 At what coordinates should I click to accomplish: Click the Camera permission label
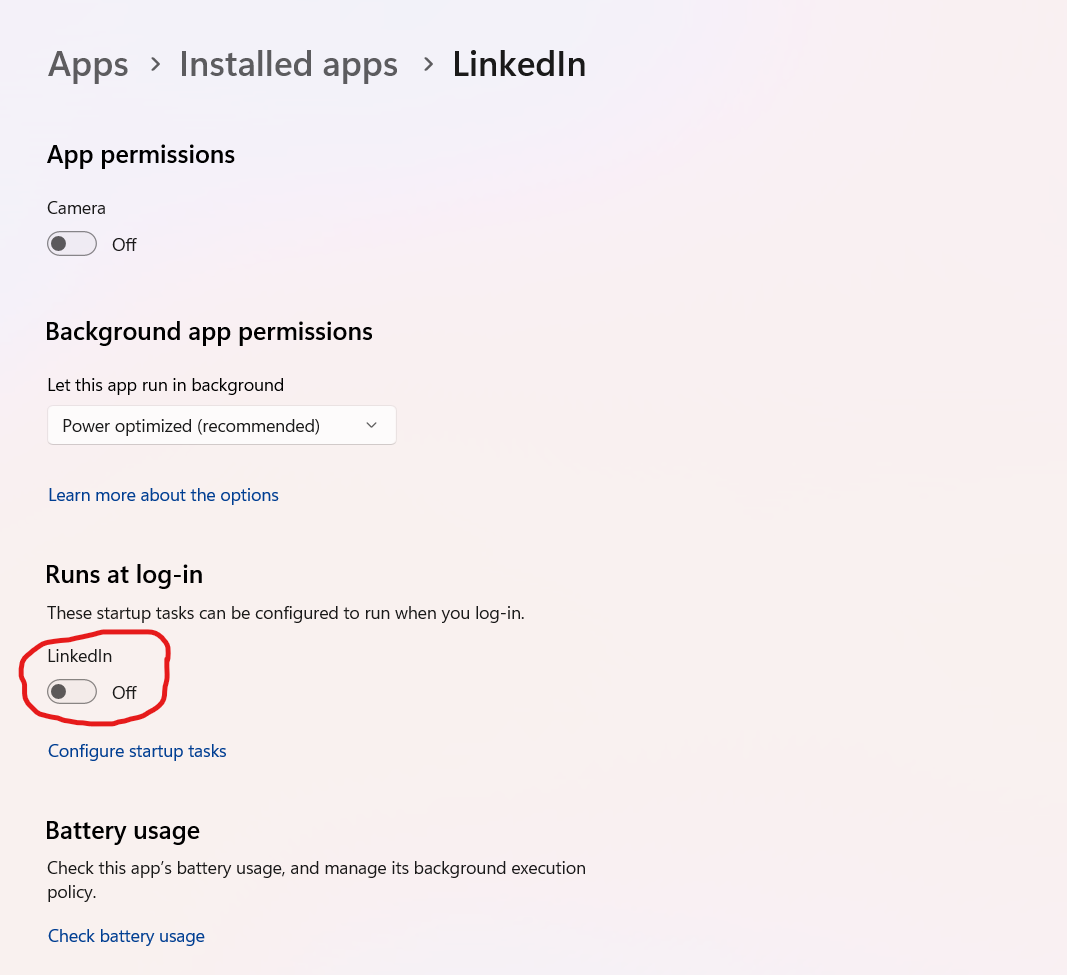tap(76, 208)
